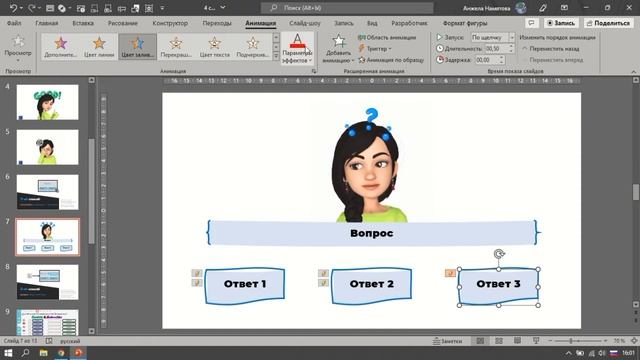Collapse the ribbon with the chevron
Viewport: 640px width, 360px height.
click(633, 71)
